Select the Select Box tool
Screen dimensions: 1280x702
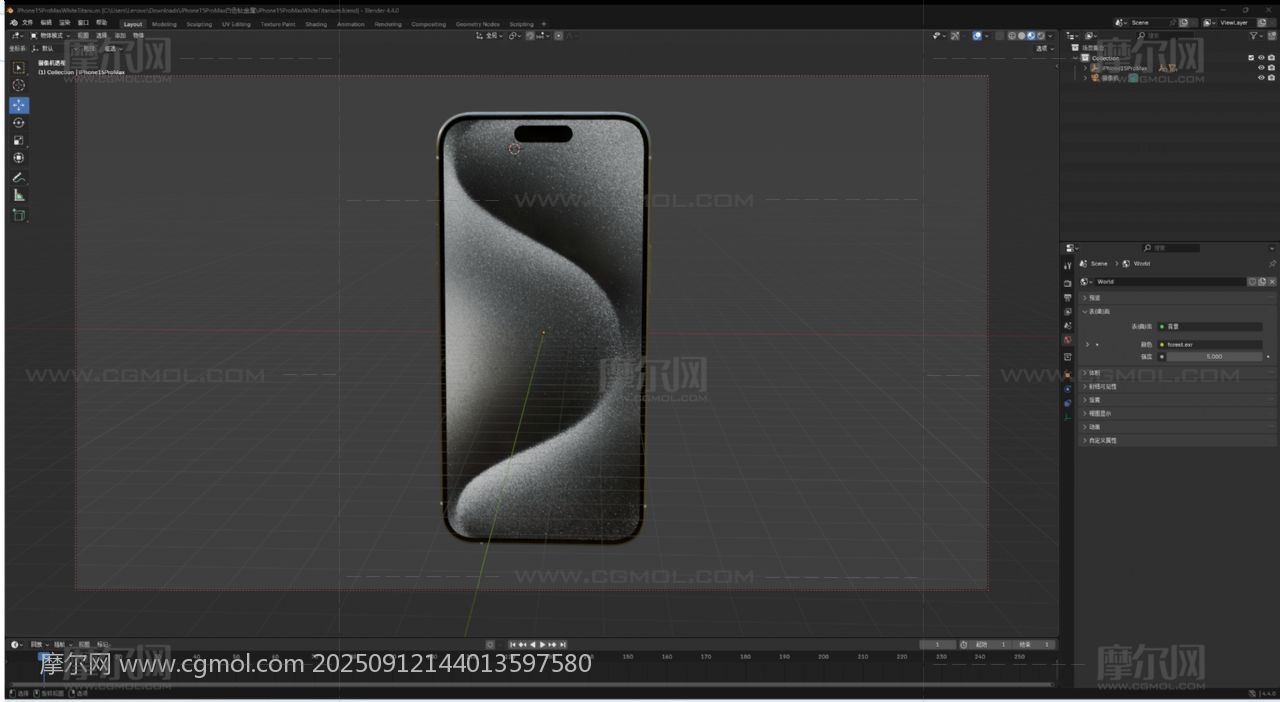19,68
